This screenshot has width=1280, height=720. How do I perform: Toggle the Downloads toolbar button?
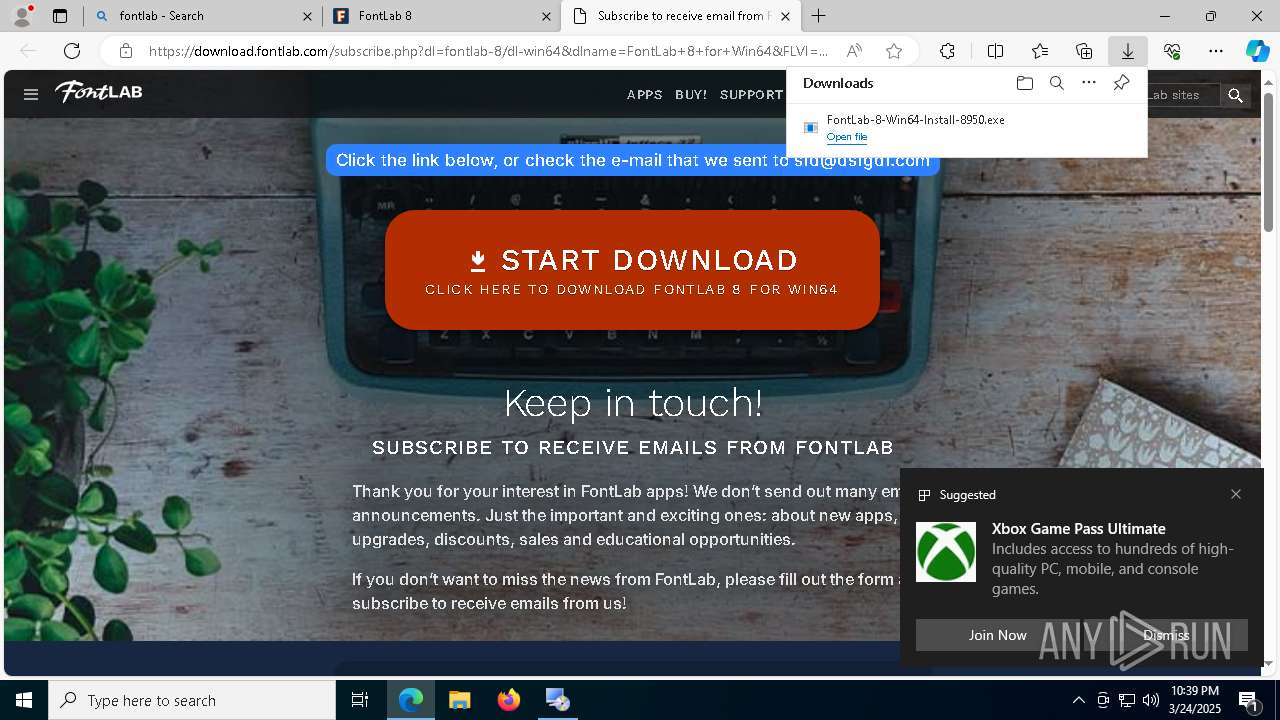point(1128,51)
